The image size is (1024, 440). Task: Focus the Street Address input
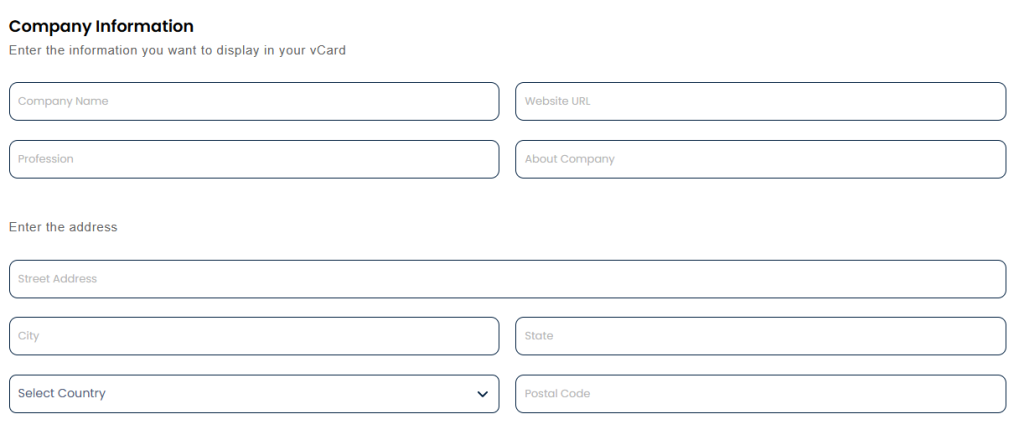tap(507, 279)
